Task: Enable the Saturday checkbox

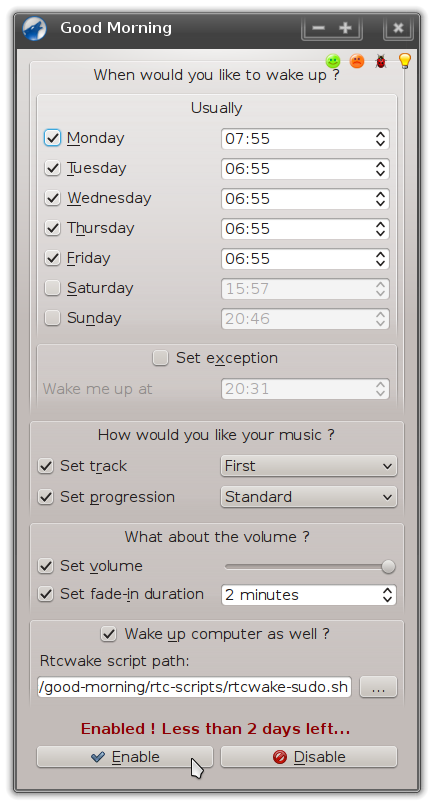Action: click(x=52, y=288)
